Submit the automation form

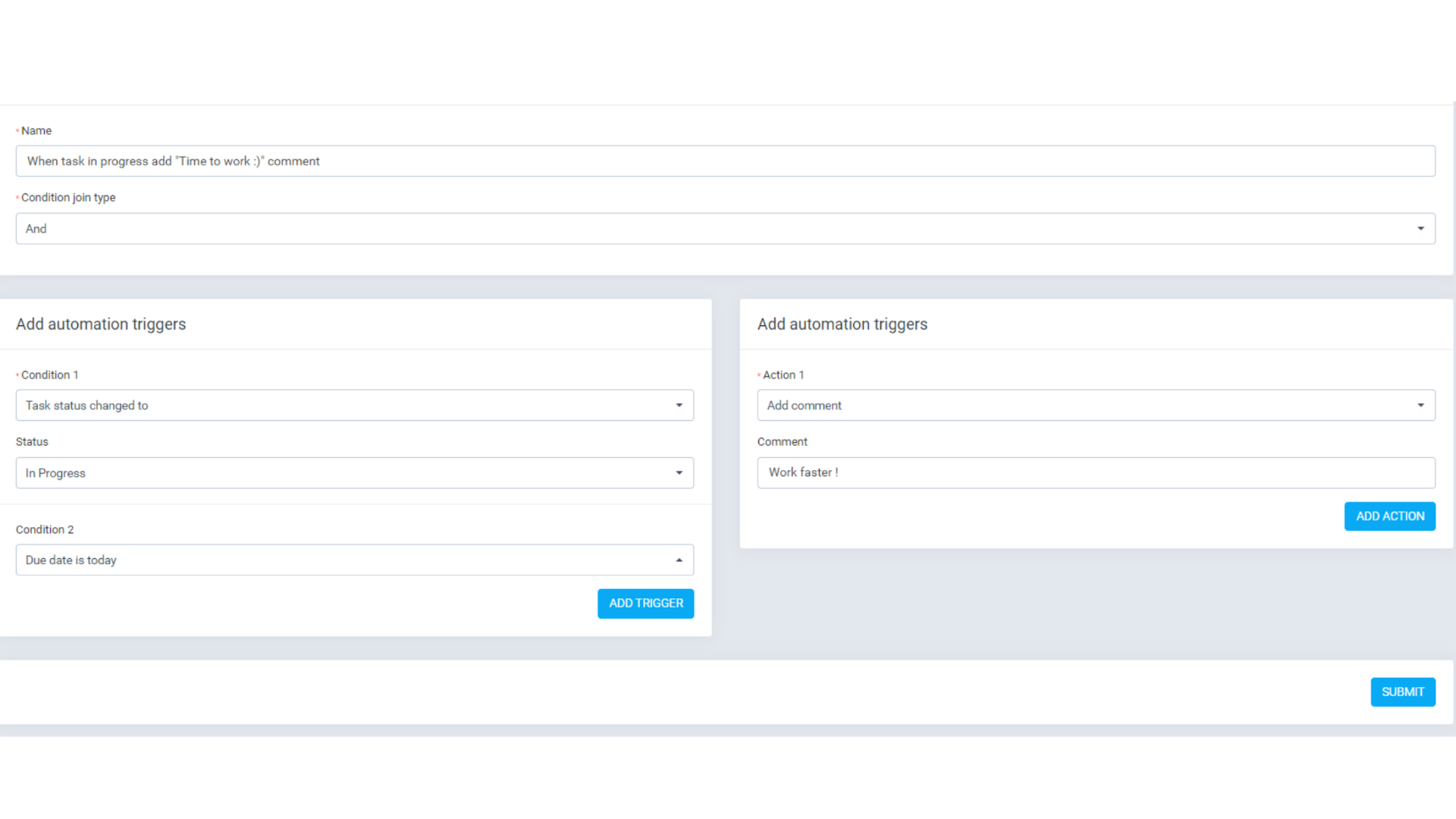click(x=1403, y=692)
